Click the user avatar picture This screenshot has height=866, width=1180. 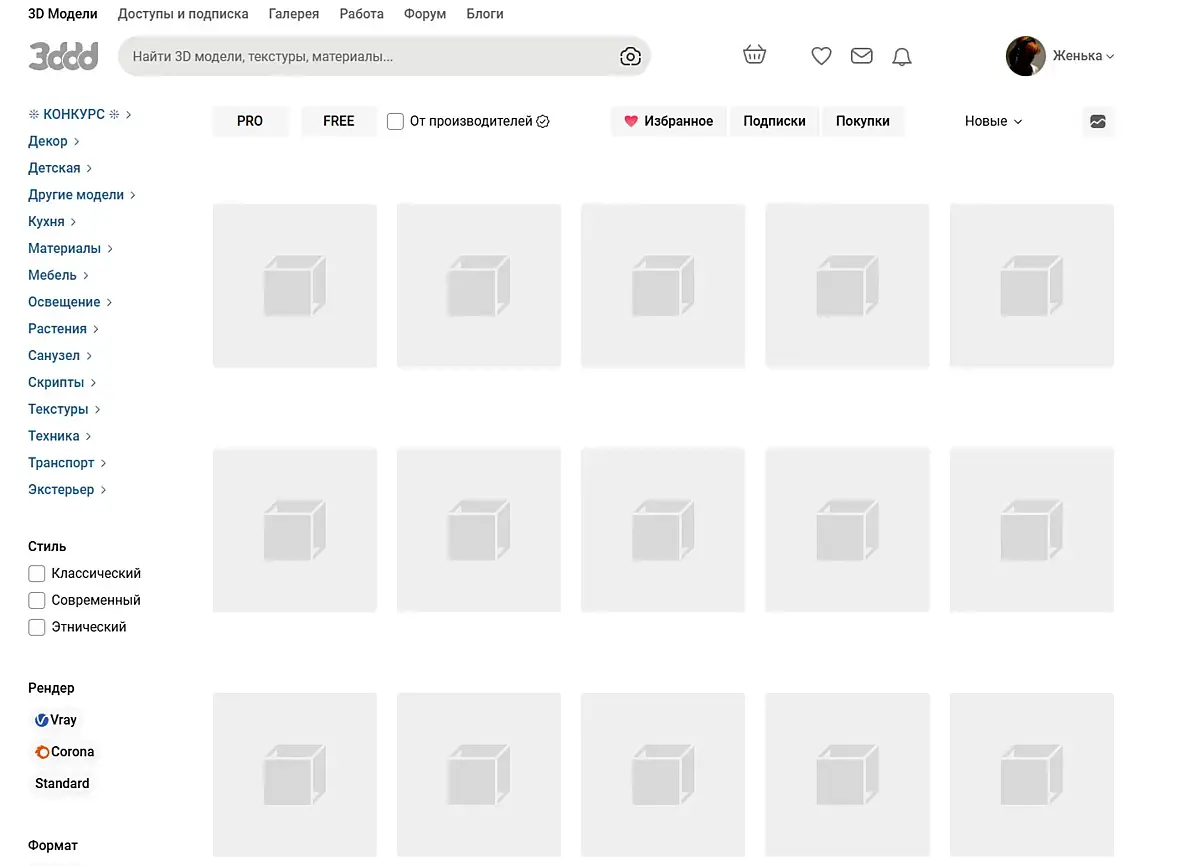coord(1025,56)
